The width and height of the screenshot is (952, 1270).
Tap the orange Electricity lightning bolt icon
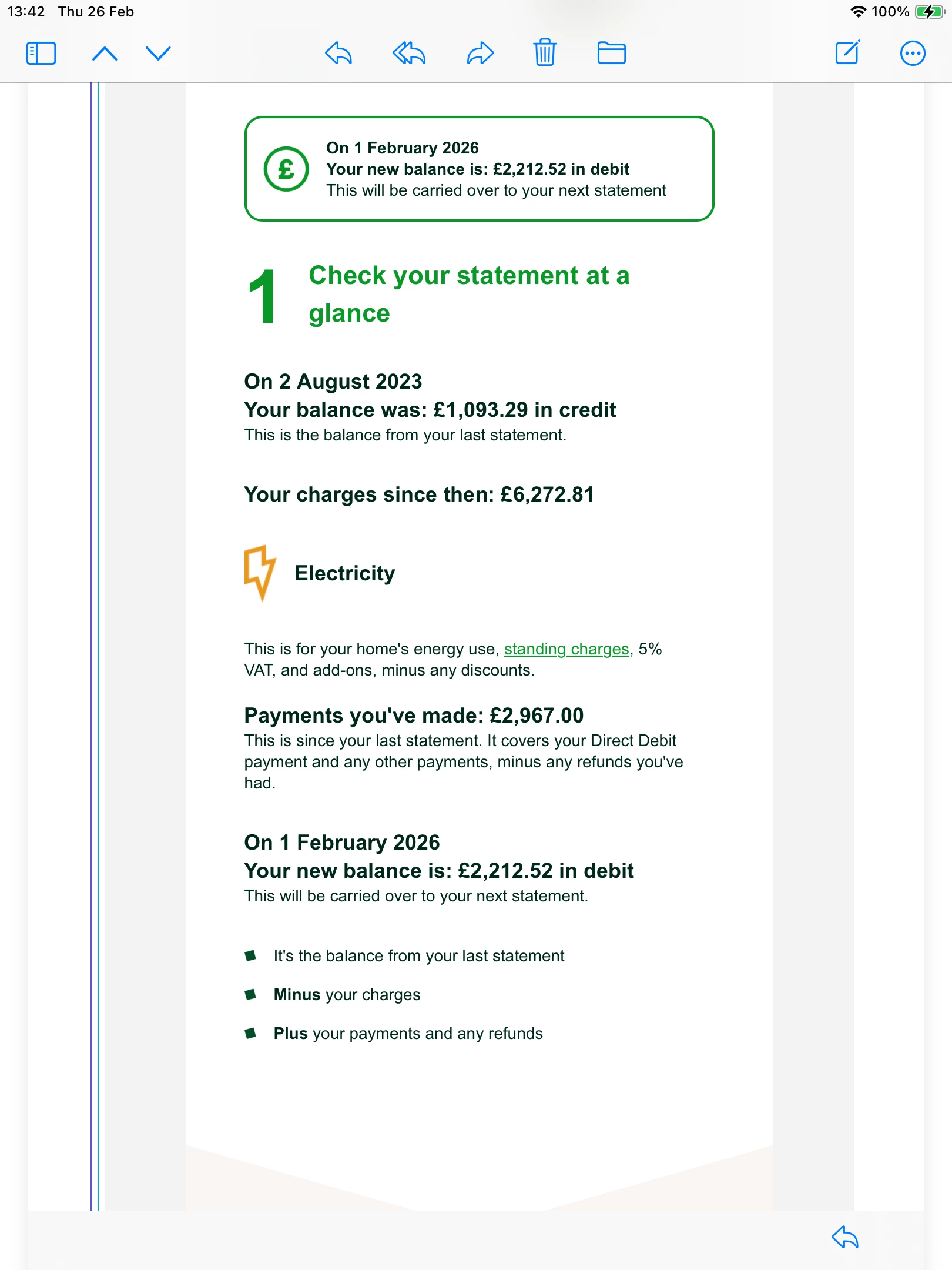pyautogui.click(x=259, y=573)
